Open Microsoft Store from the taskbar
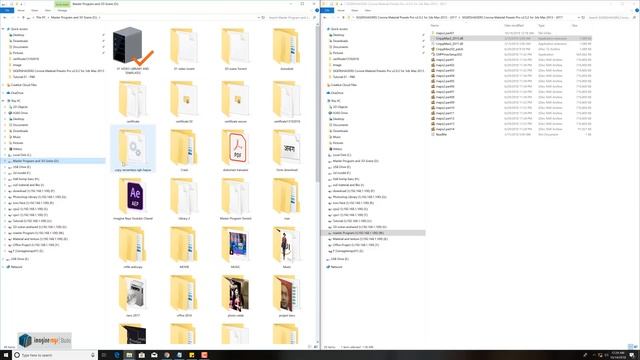The image size is (640, 360). [x=142, y=355]
